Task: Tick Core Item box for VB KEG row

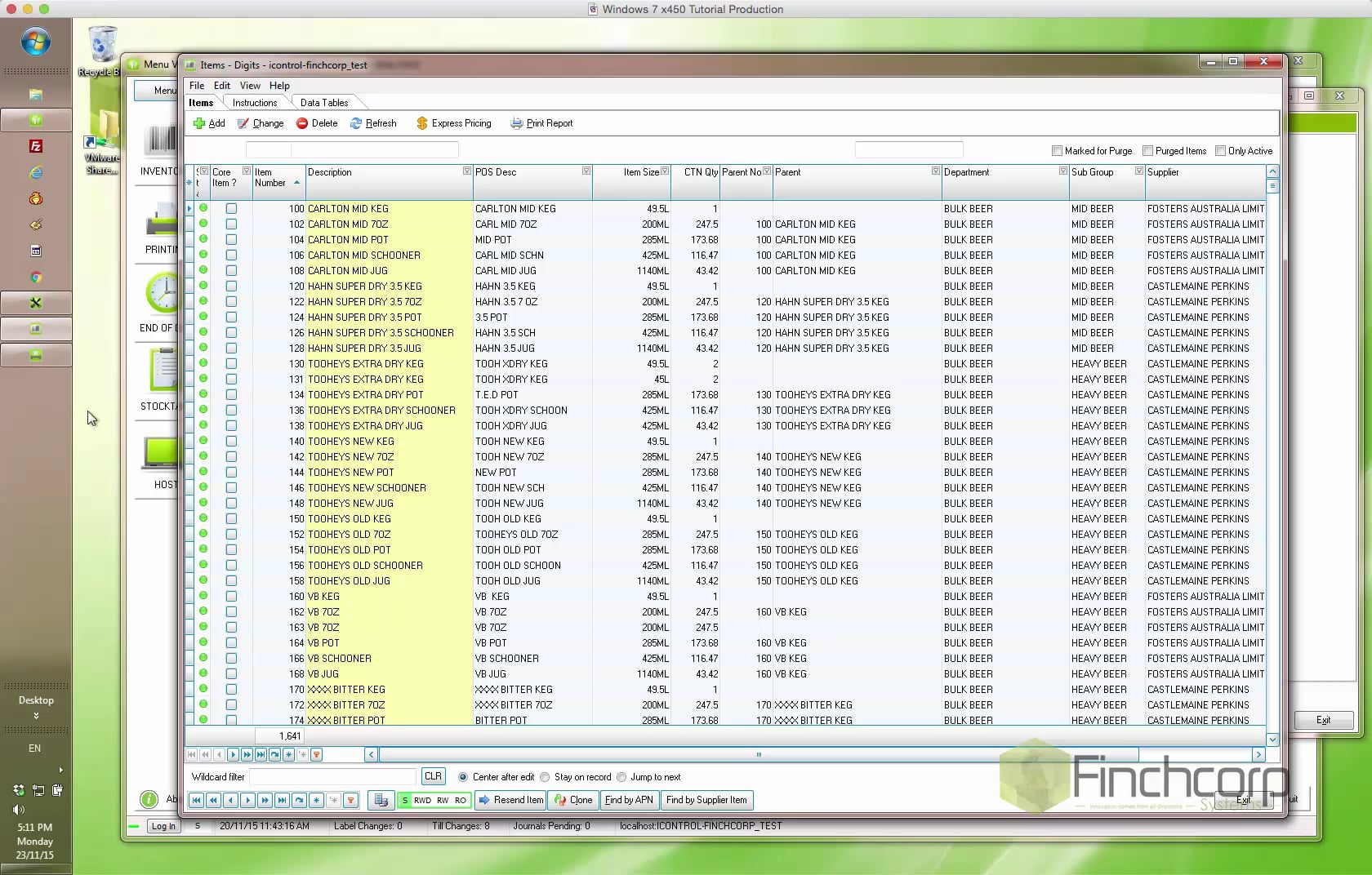Action: click(231, 597)
